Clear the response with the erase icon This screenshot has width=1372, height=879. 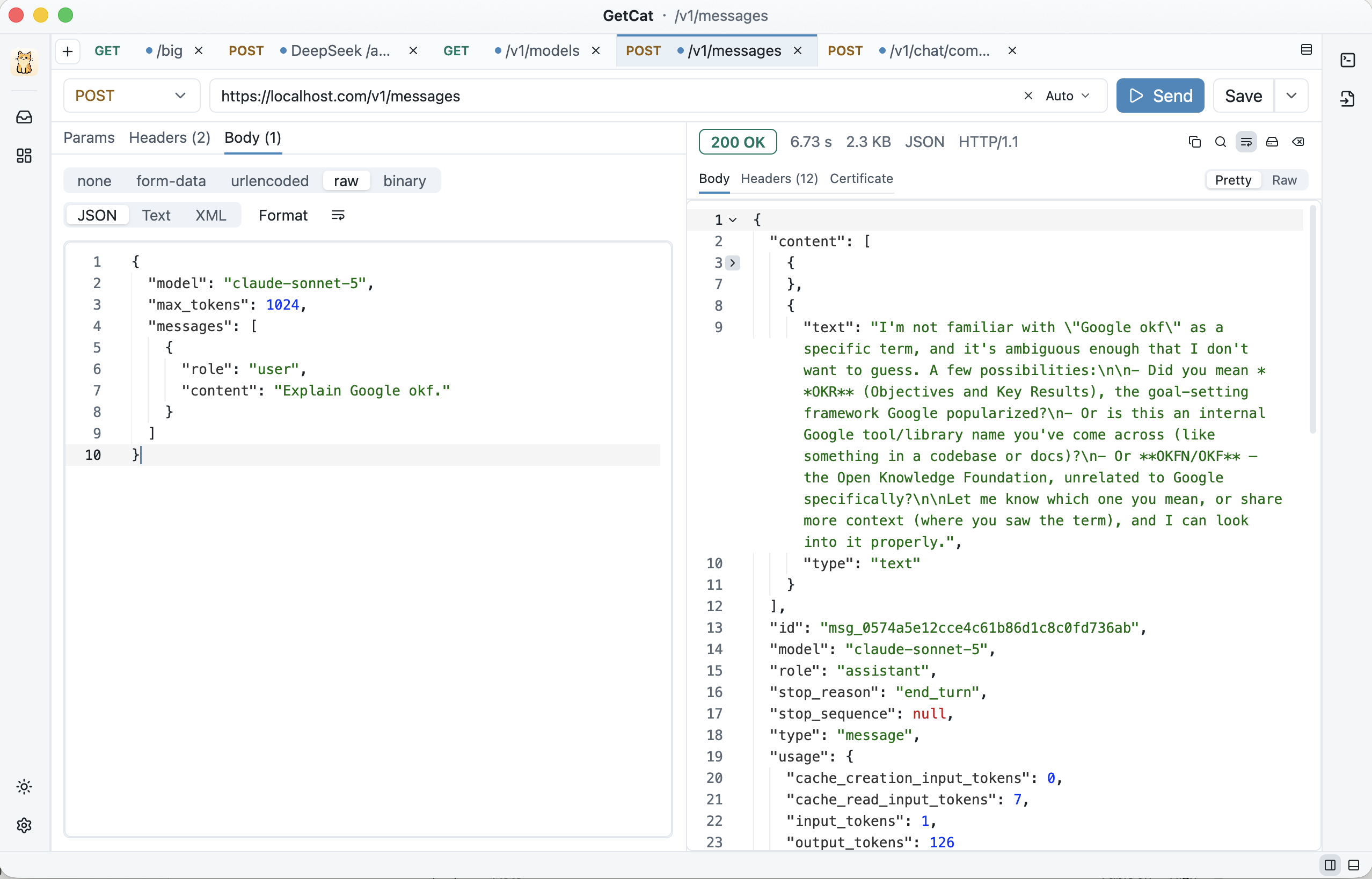click(1298, 142)
